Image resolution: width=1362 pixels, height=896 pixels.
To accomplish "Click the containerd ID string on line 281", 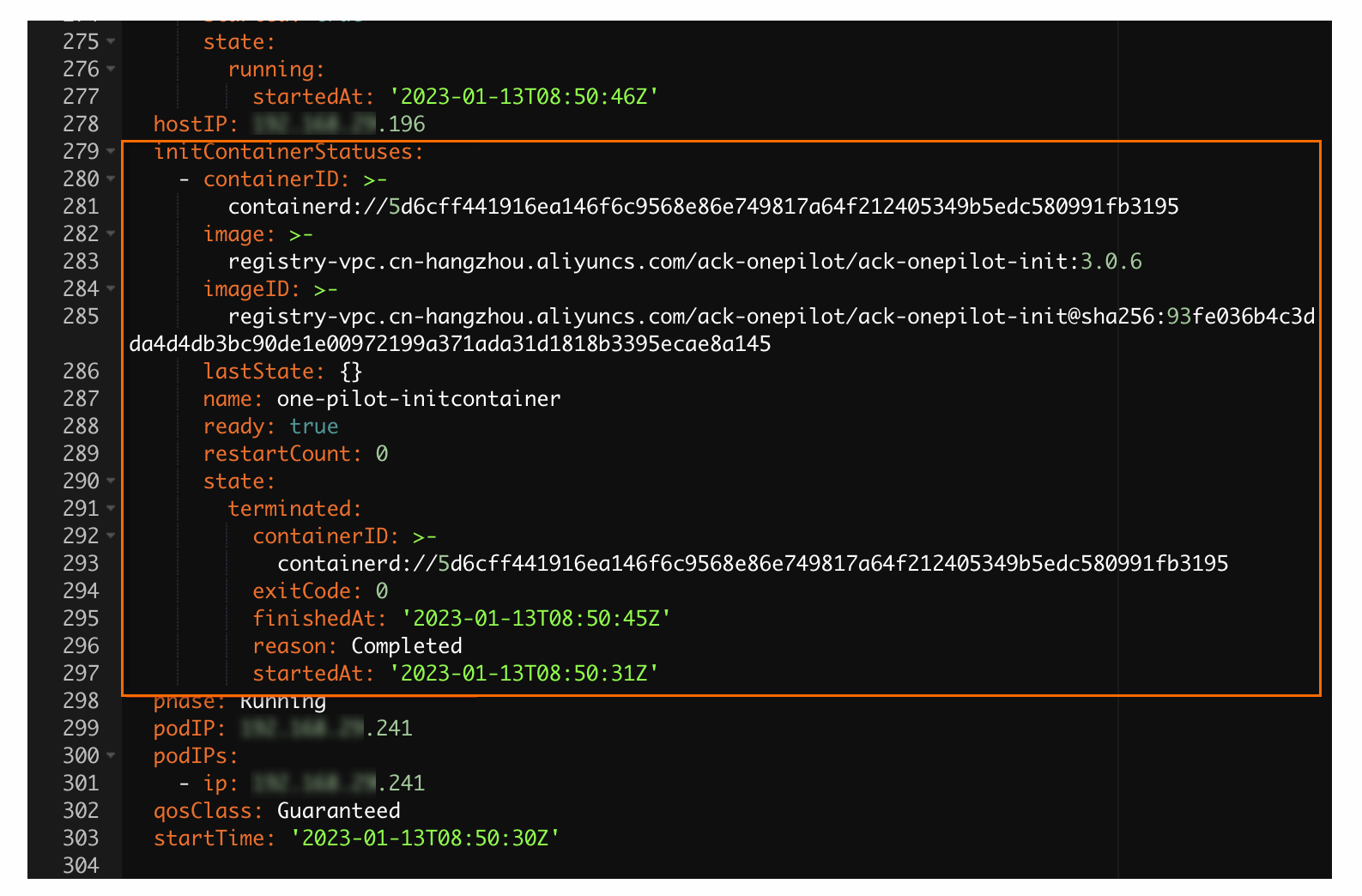I will 703,206.
